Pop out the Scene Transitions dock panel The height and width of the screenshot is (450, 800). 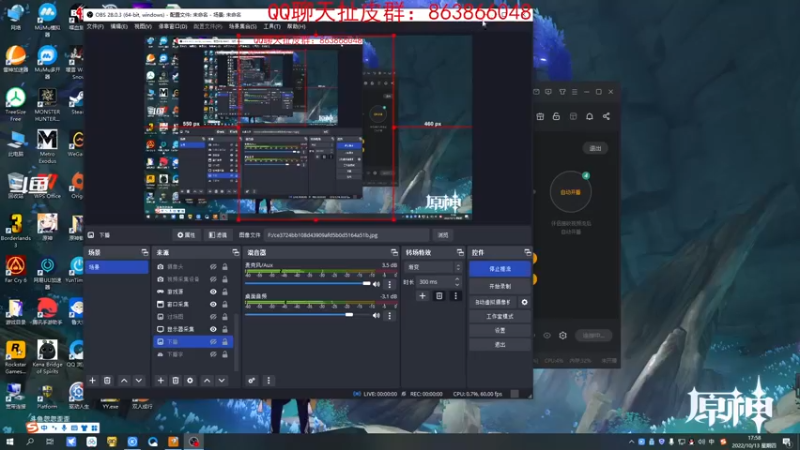(x=460, y=253)
